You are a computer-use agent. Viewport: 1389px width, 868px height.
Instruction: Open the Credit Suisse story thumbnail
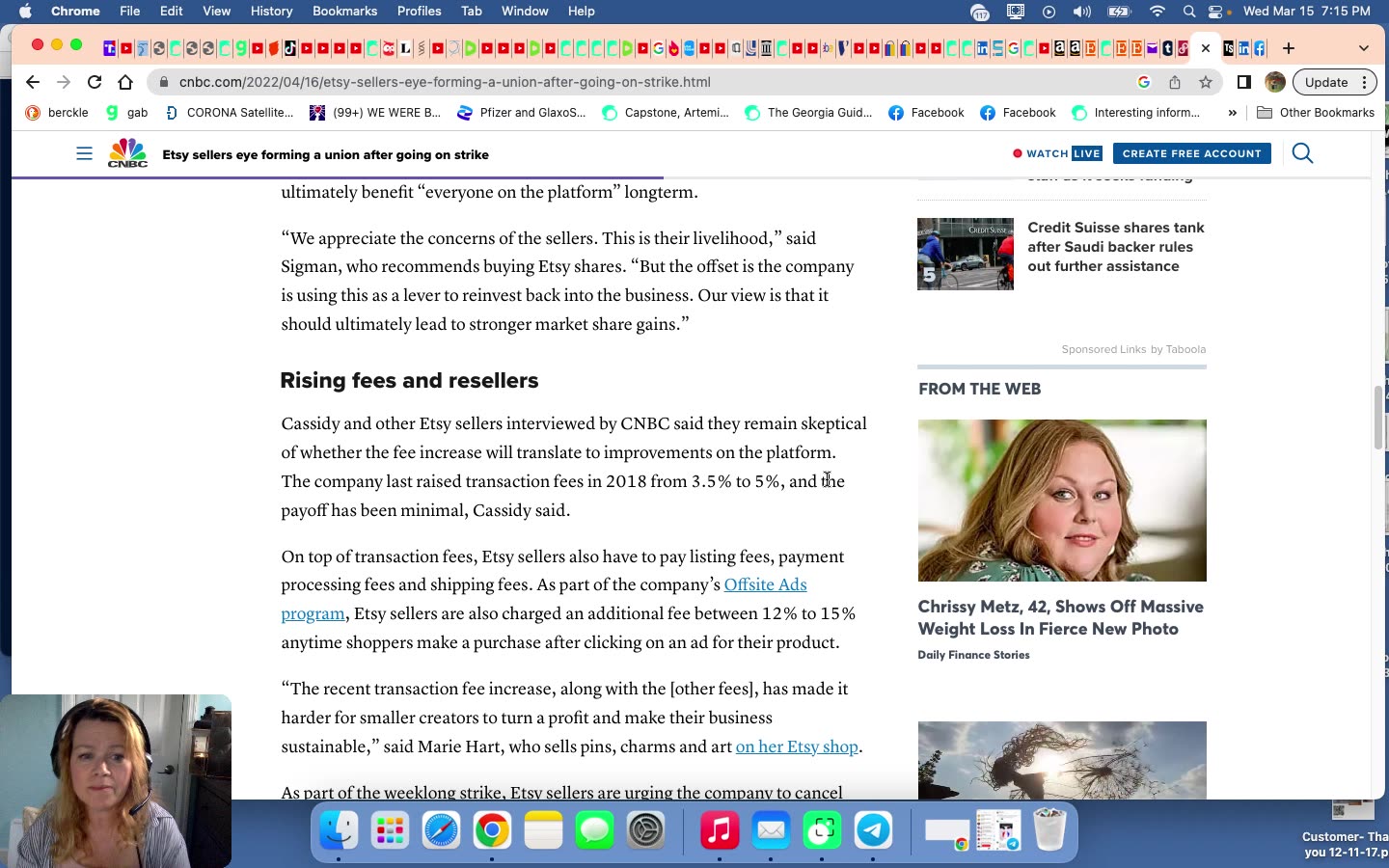966,254
